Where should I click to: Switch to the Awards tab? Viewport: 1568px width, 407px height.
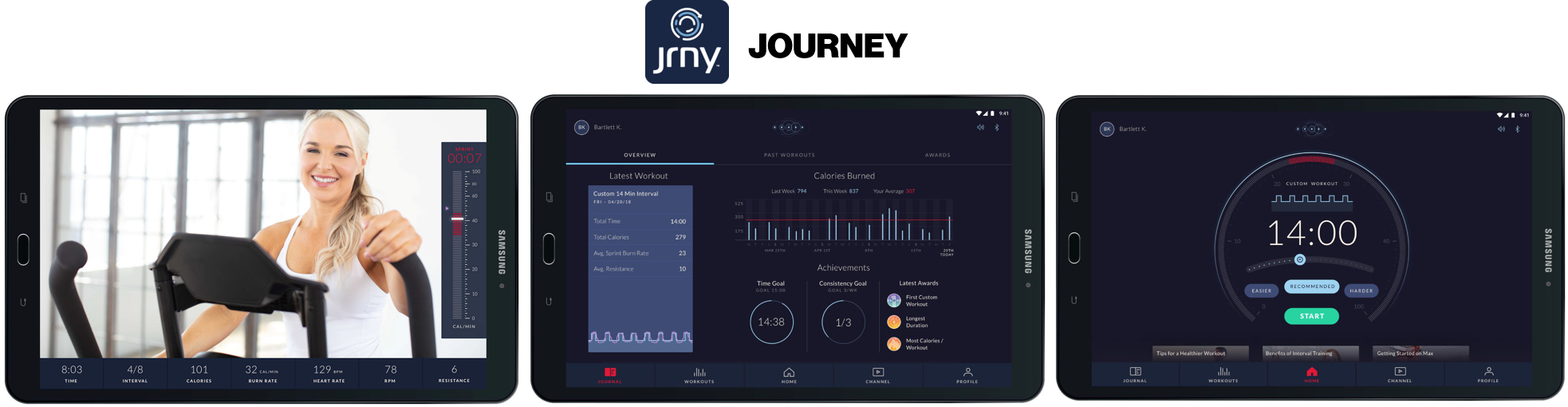click(938, 155)
